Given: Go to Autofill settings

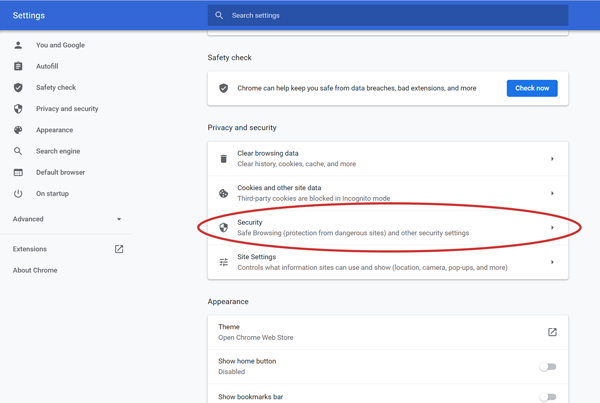Looking at the screenshot, I should (47, 66).
